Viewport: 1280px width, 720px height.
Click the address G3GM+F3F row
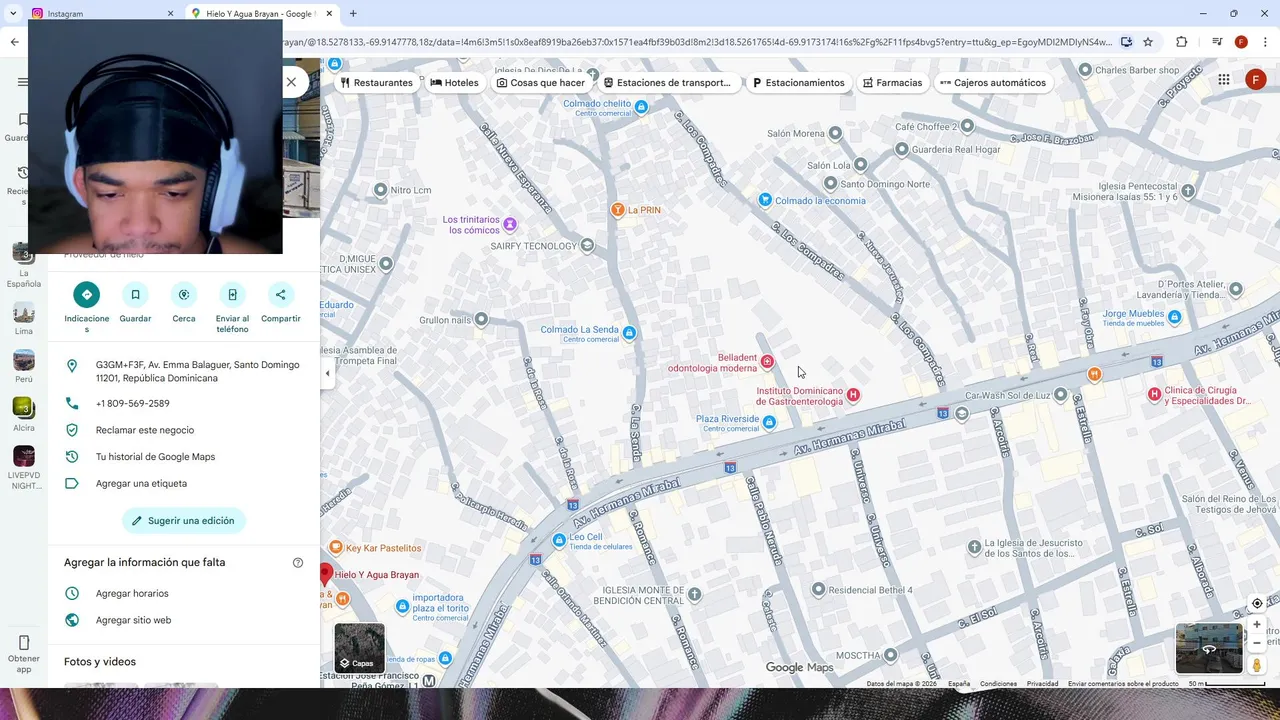point(184,372)
